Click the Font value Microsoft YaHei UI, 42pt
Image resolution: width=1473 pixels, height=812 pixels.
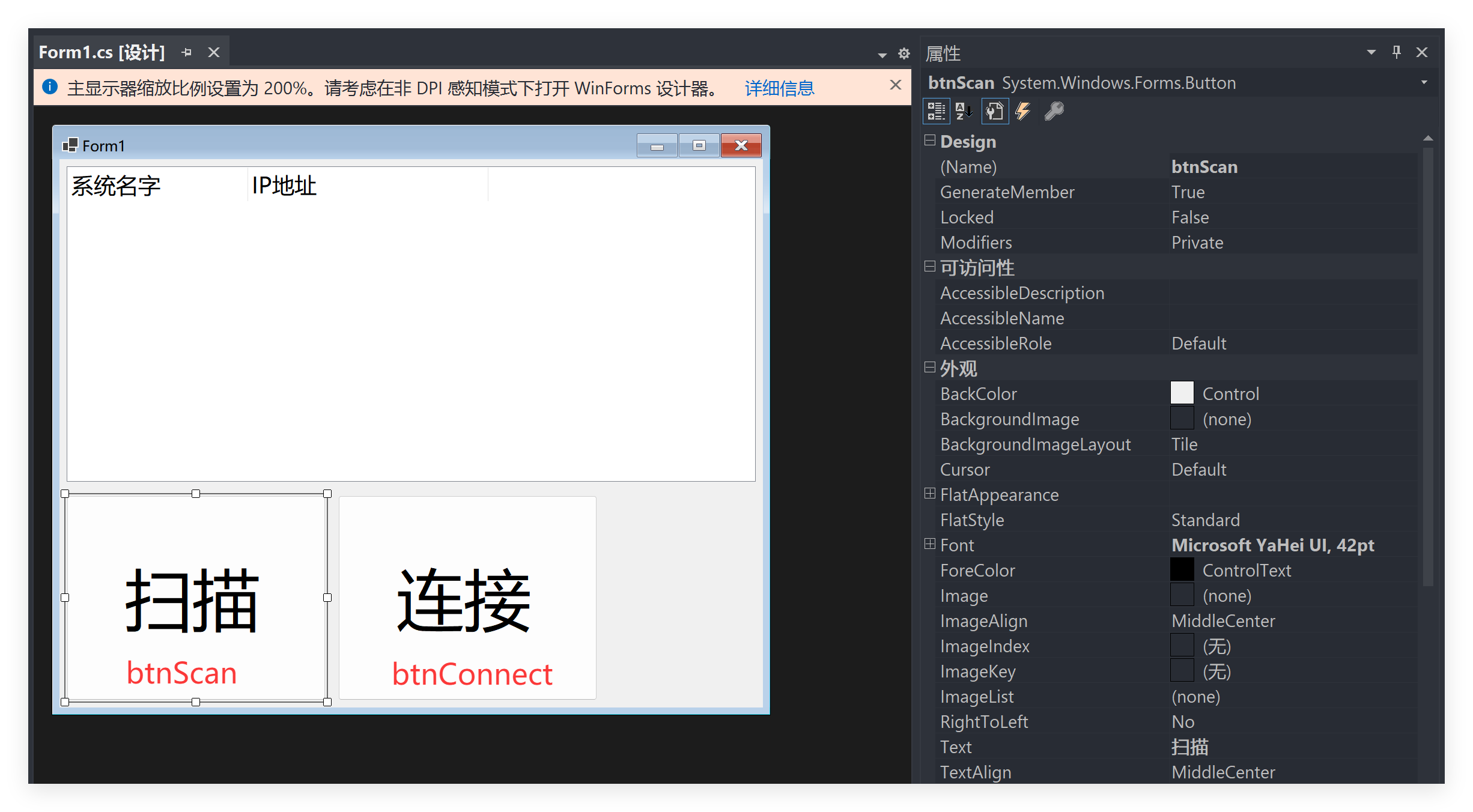tap(1293, 545)
